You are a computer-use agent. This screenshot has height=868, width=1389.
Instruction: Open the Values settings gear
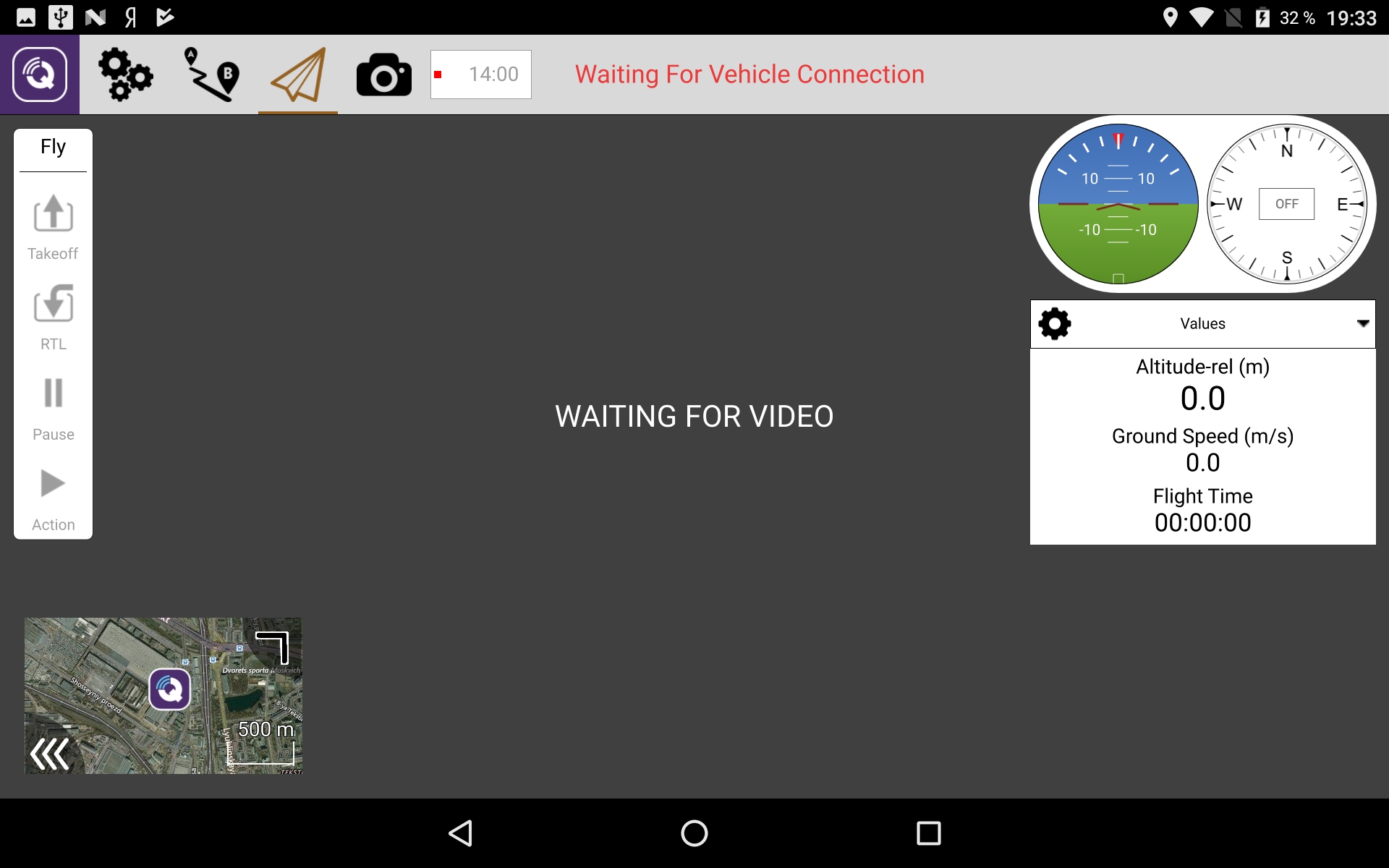pyautogui.click(x=1055, y=323)
